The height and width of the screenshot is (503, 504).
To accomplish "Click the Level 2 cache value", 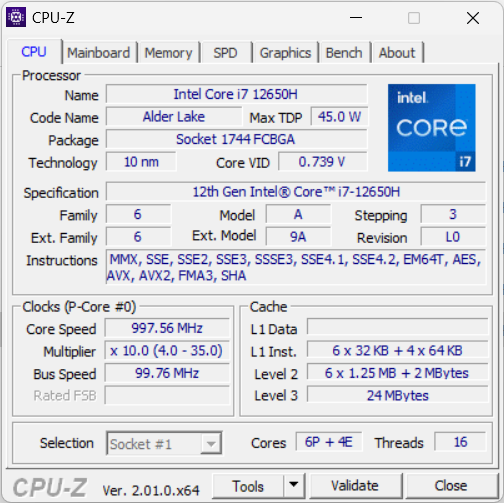I will 398,373.
